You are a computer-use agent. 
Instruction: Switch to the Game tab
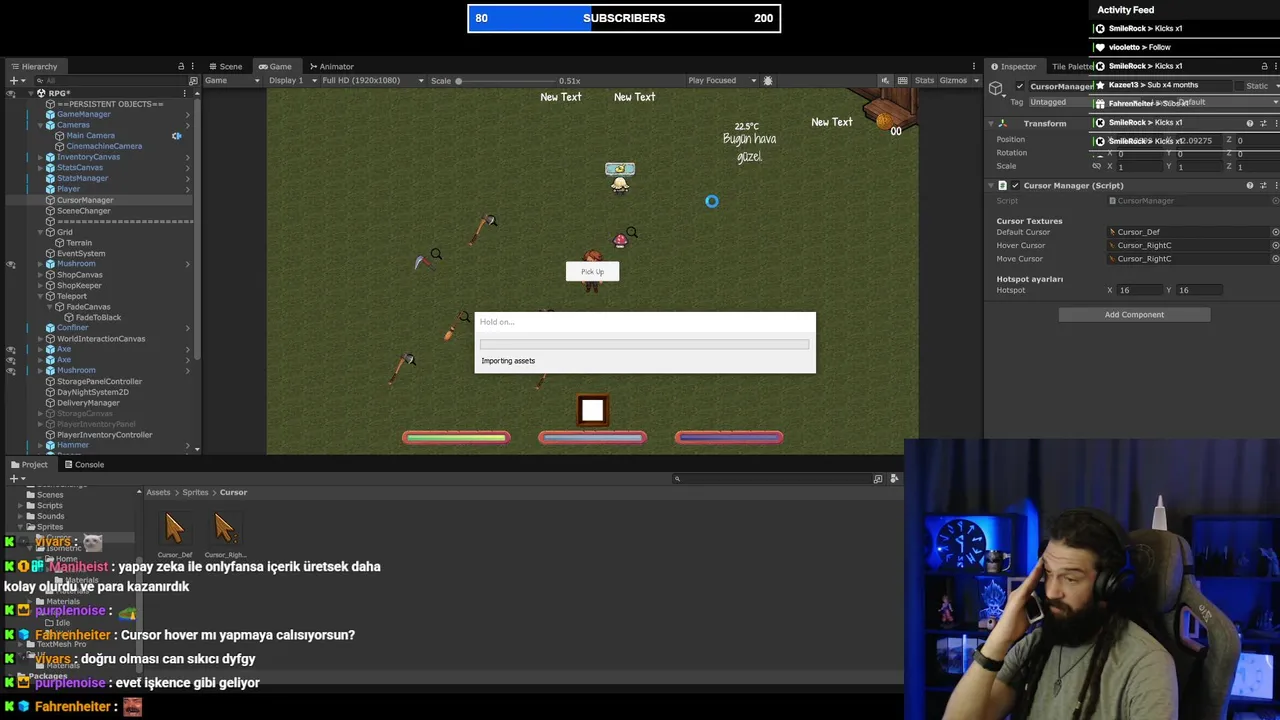[275, 66]
